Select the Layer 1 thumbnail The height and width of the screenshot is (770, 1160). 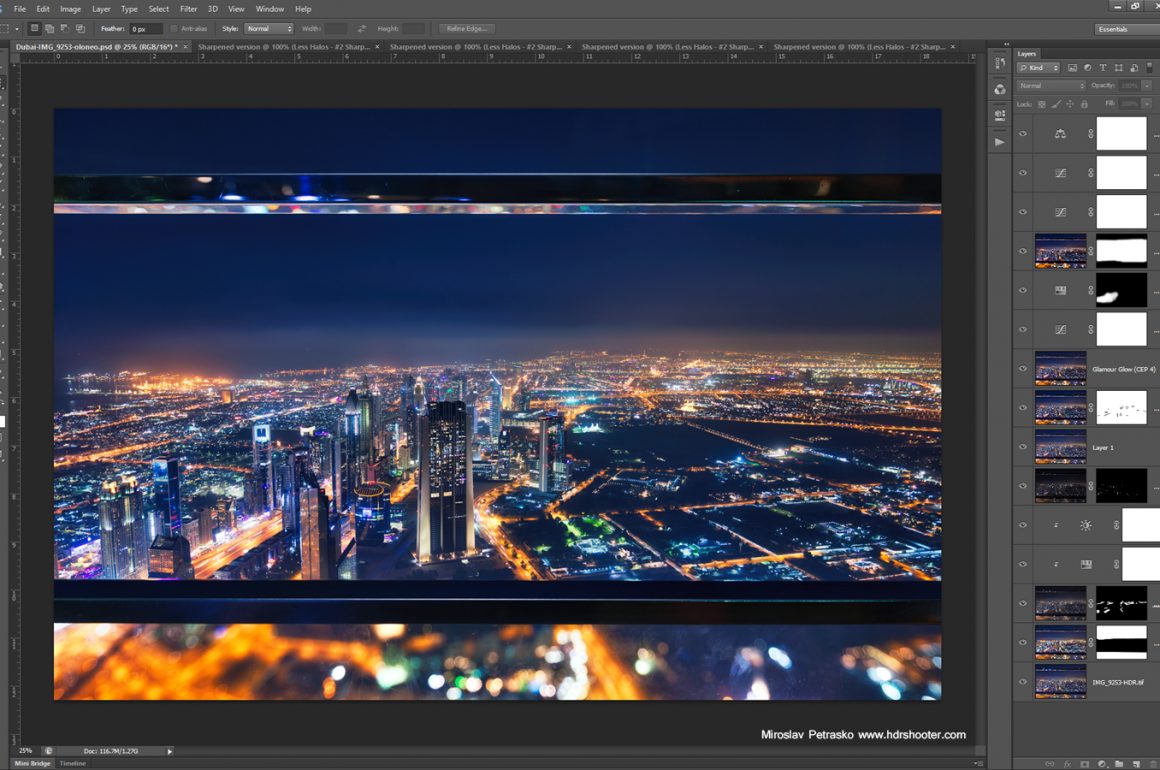(1060, 447)
